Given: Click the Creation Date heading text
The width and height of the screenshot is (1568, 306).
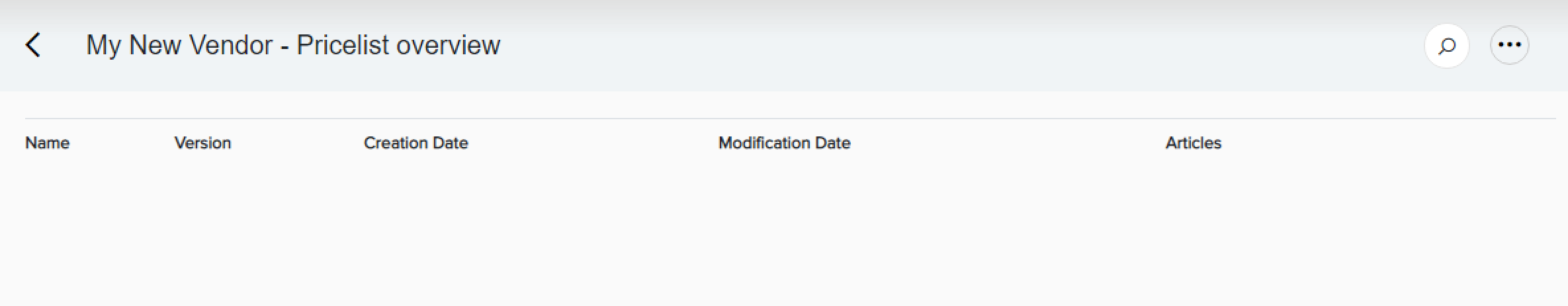Looking at the screenshot, I should [x=416, y=143].
